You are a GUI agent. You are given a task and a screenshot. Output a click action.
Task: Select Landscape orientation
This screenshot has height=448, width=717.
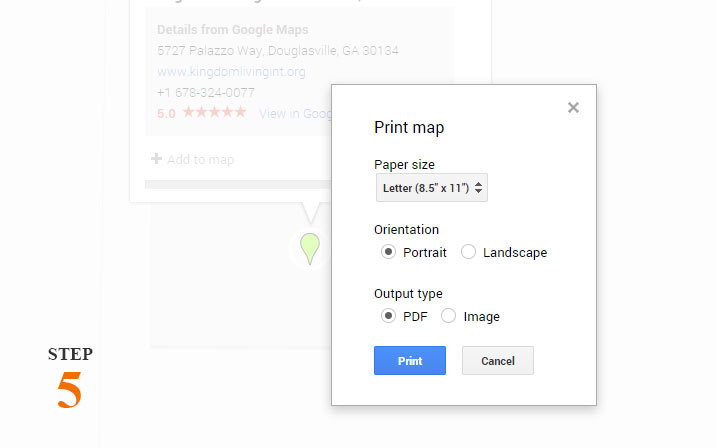pos(468,252)
